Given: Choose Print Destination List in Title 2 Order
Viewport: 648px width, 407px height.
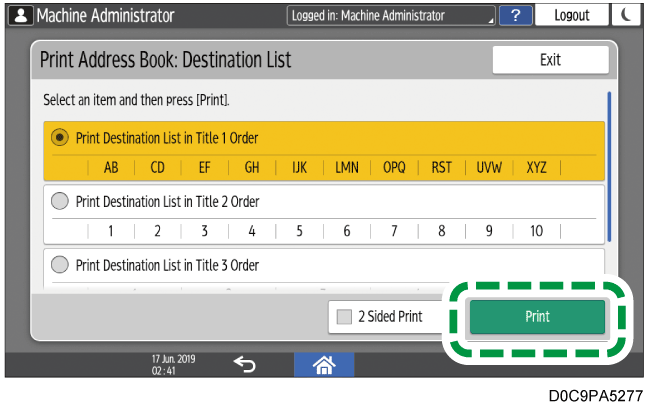Looking at the screenshot, I should pyautogui.click(x=59, y=201).
